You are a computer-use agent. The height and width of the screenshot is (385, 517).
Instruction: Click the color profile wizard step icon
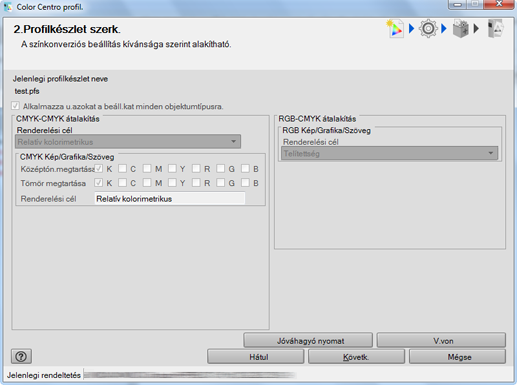pos(395,29)
